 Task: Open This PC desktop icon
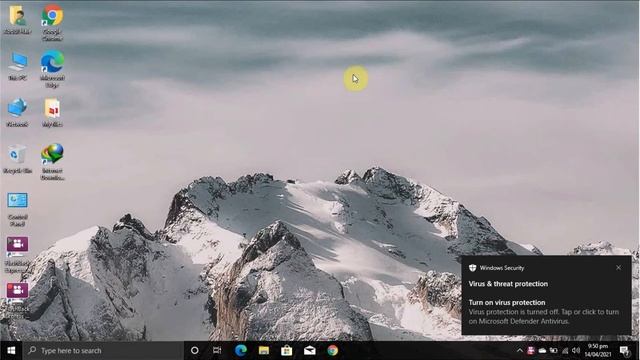tap(18, 66)
